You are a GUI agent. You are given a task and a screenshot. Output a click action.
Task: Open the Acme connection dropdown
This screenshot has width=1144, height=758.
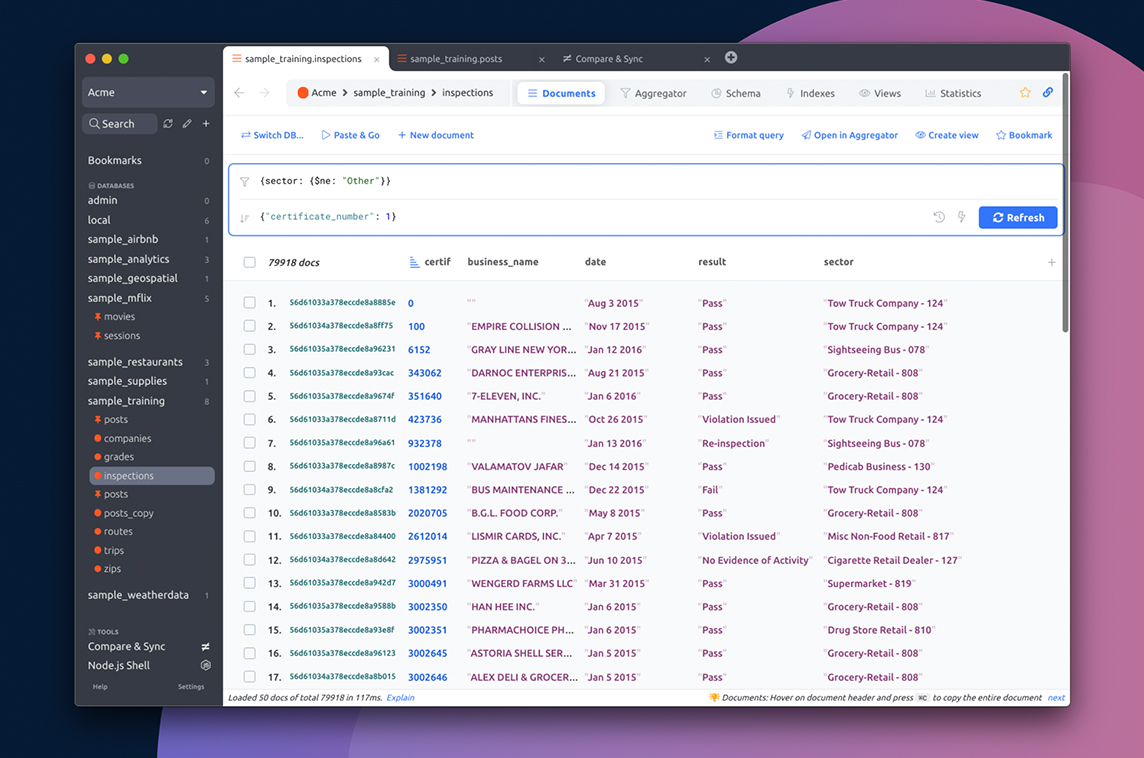148,93
